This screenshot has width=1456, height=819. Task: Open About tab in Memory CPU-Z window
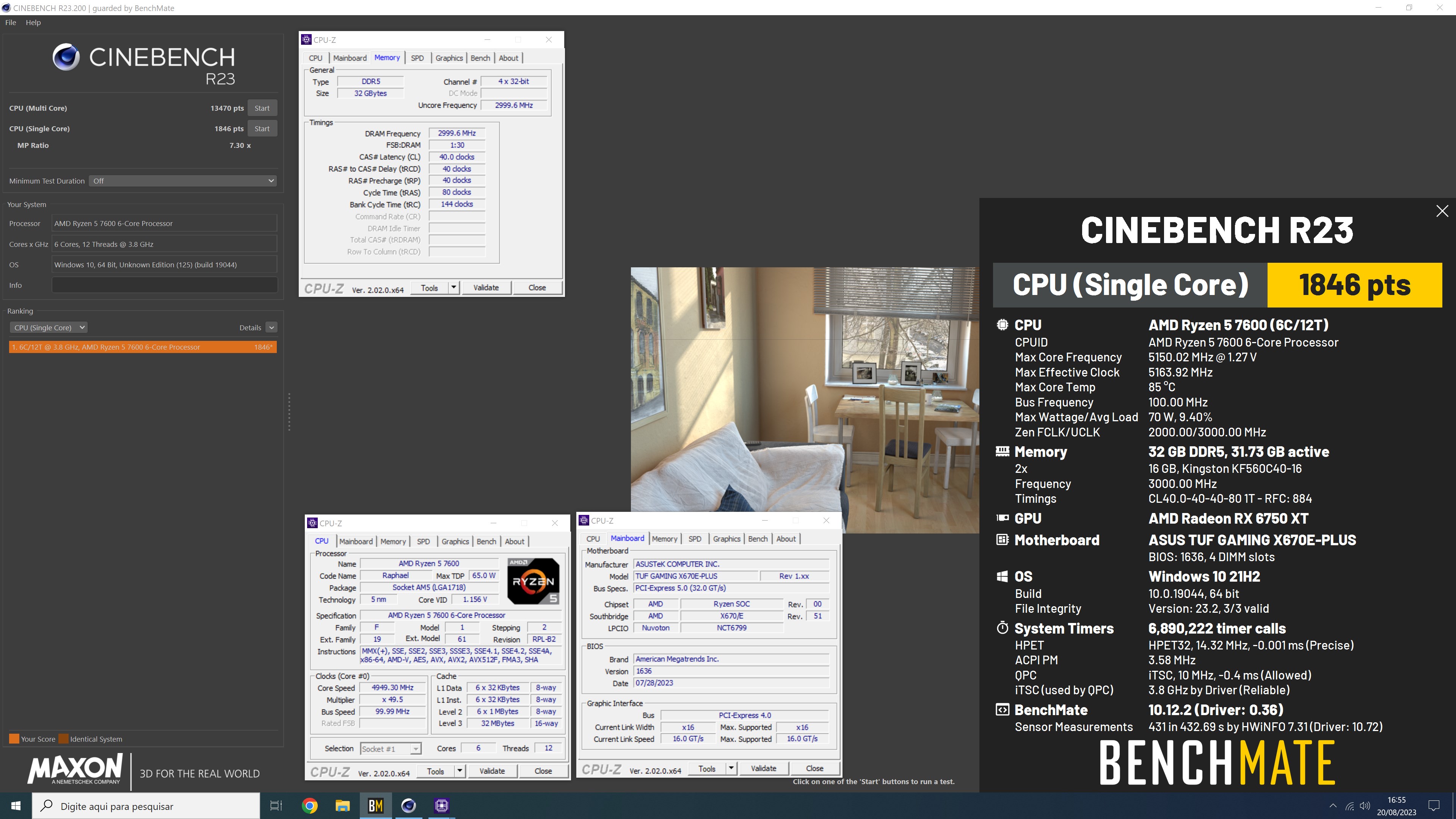(x=508, y=58)
